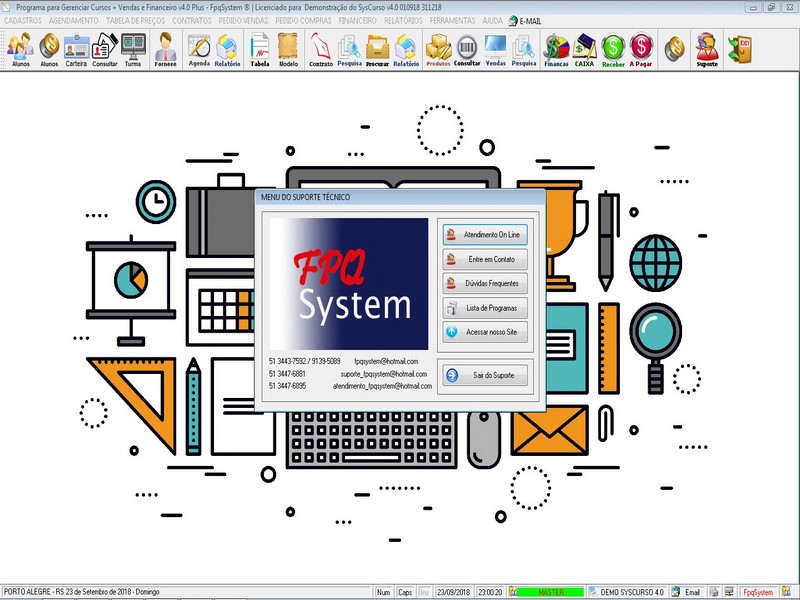The width and height of the screenshot is (800, 600).
Task: Open the Finanças chart icon
Action: coord(556,49)
